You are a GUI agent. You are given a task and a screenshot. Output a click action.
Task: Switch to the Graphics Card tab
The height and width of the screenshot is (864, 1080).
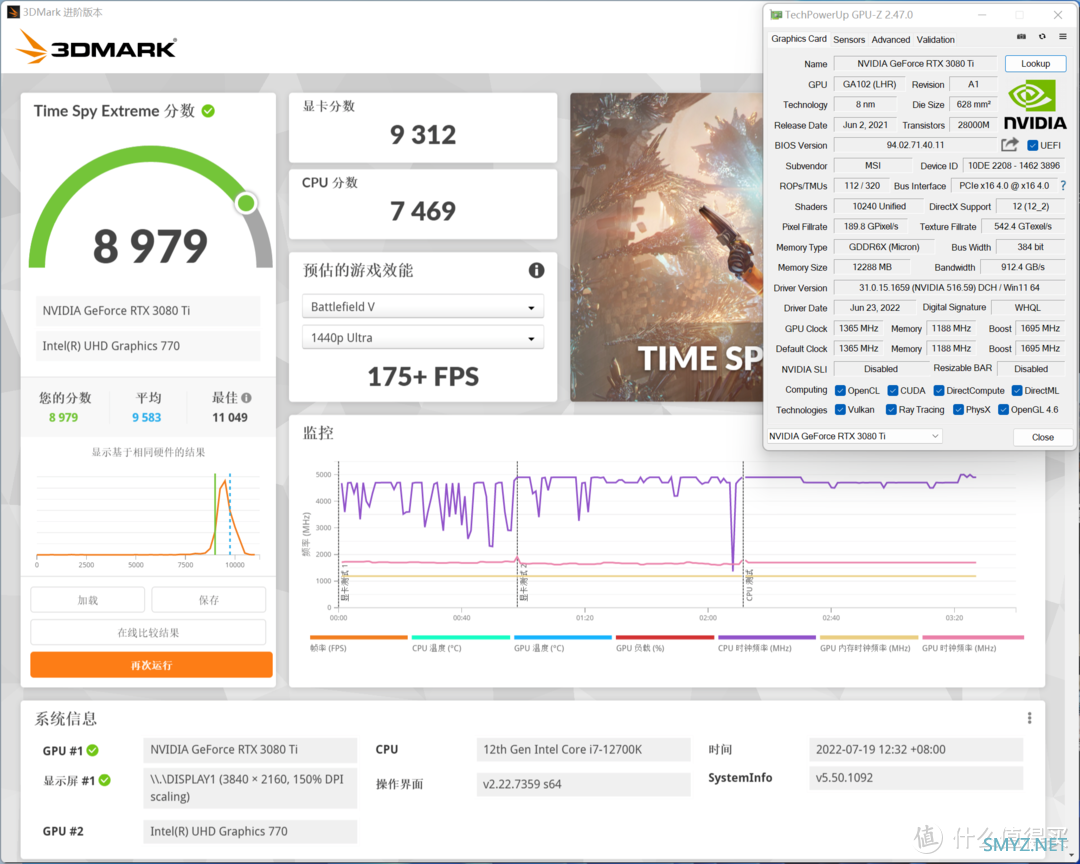pos(798,39)
